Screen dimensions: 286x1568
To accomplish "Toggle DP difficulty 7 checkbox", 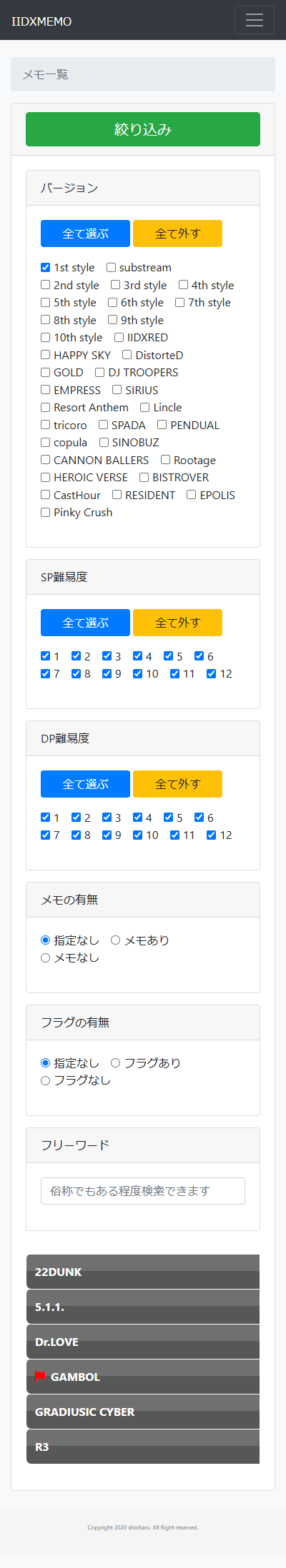I will tap(45, 835).
